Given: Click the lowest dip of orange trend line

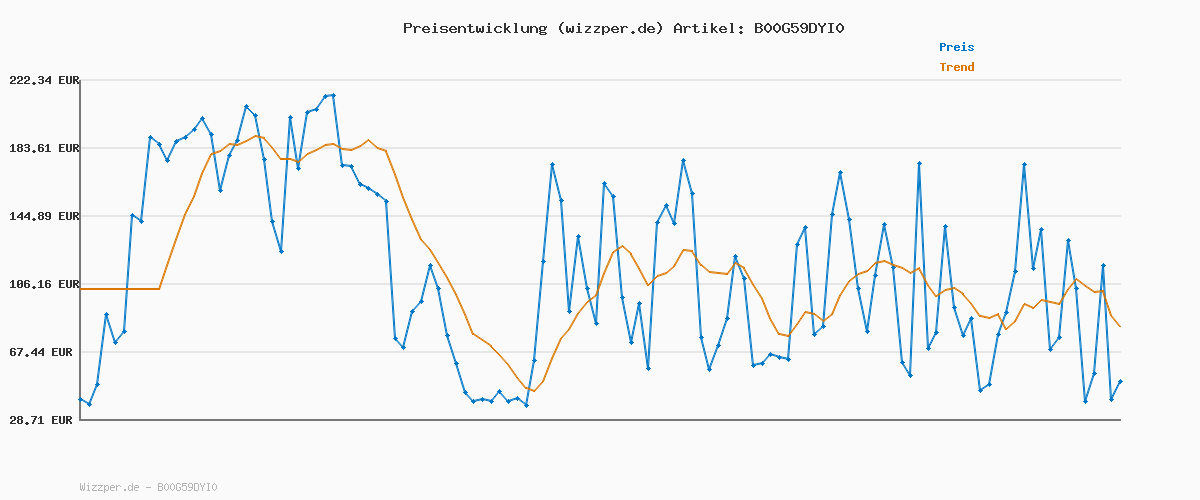Looking at the screenshot, I should (x=534, y=391).
